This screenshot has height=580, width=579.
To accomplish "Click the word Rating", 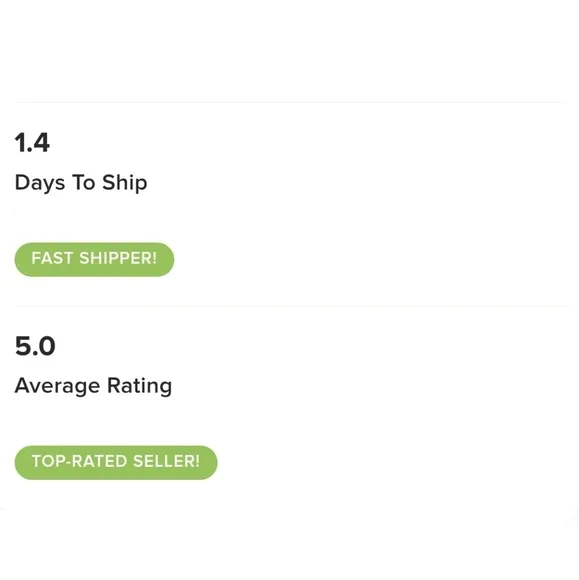I will (139, 387).
